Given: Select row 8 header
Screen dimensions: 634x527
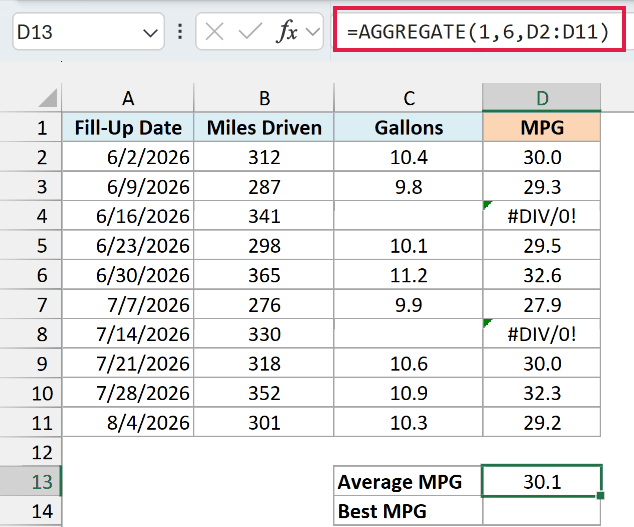Looking at the screenshot, I should click(x=31, y=334).
